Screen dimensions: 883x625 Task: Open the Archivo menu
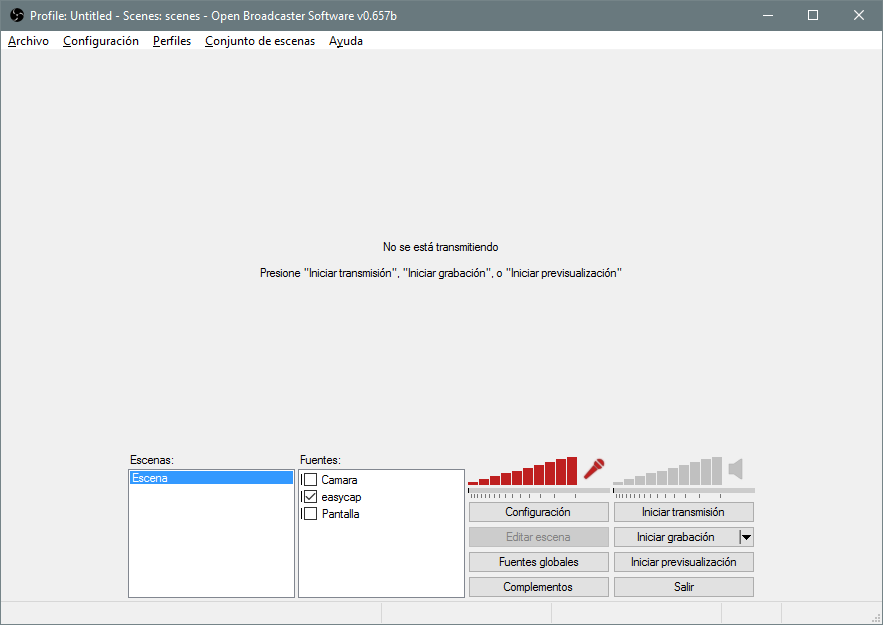(x=28, y=41)
